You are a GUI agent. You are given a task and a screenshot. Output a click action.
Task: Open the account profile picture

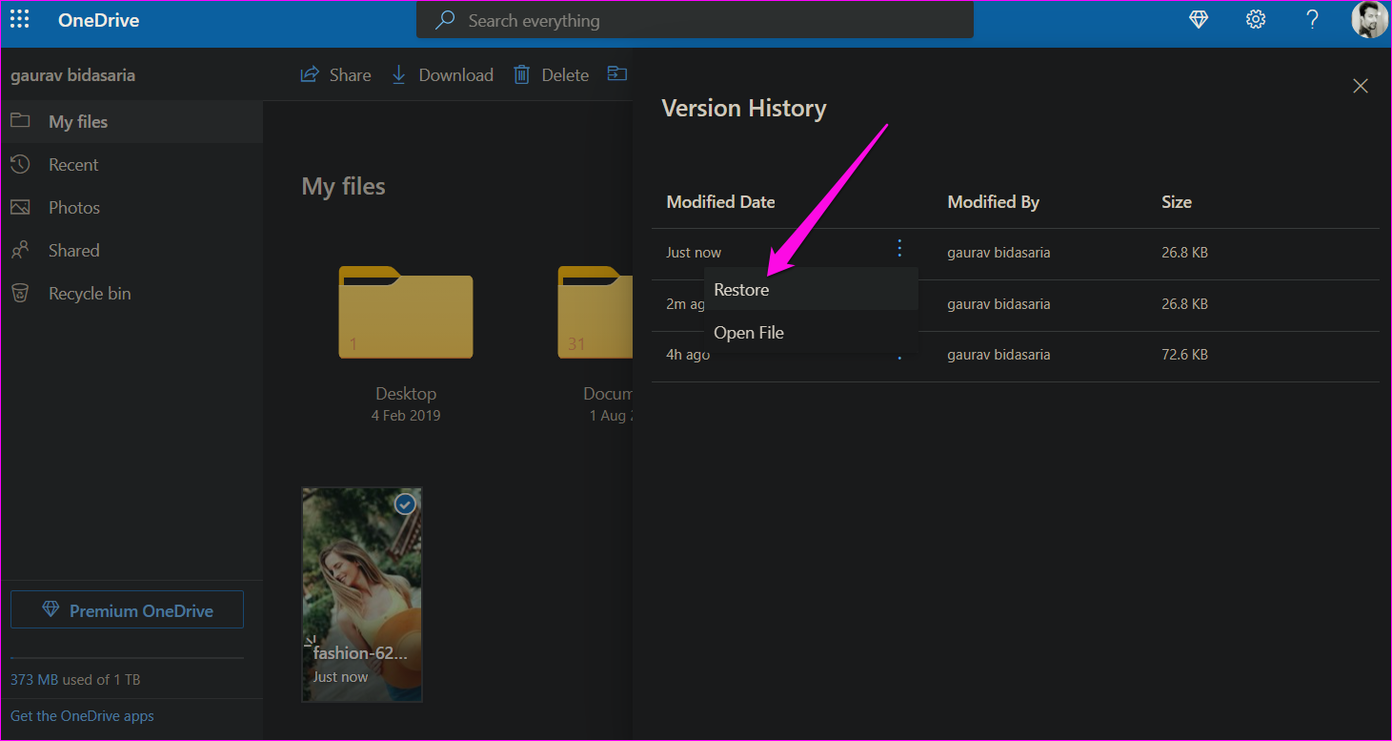(x=1369, y=20)
